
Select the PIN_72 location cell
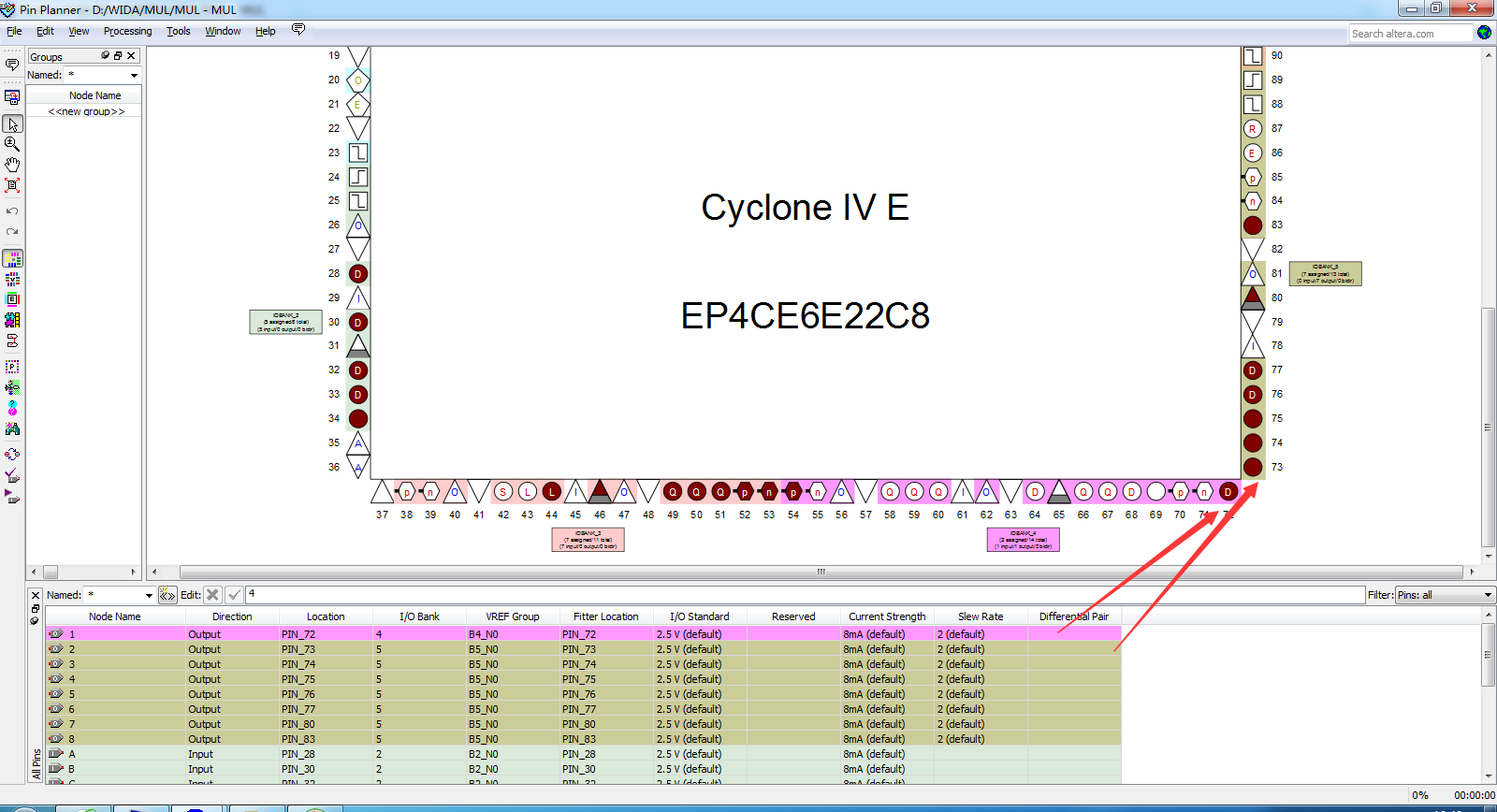pyautogui.click(x=326, y=634)
